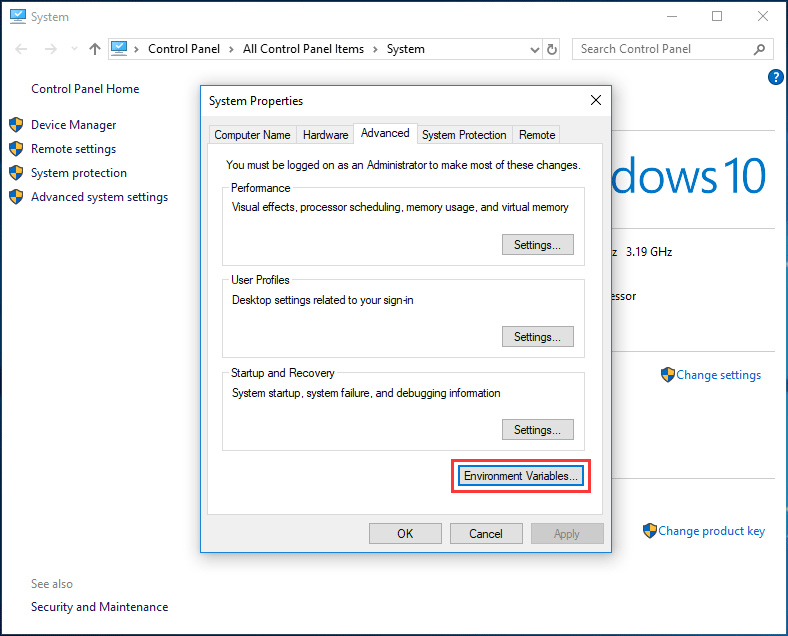Focus the Search Control Panel field
The height and width of the screenshot is (636, 788).
672,49
